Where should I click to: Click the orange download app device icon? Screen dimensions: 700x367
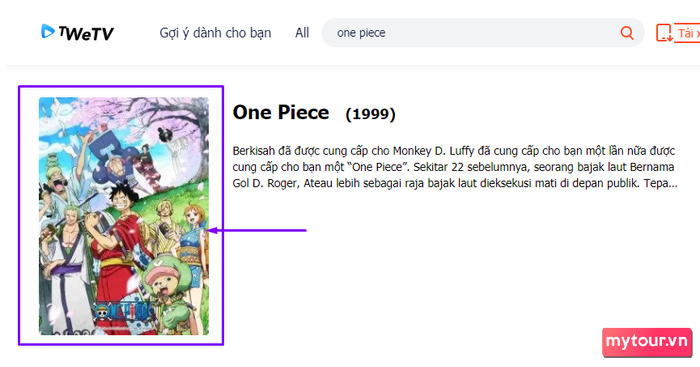[664, 33]
